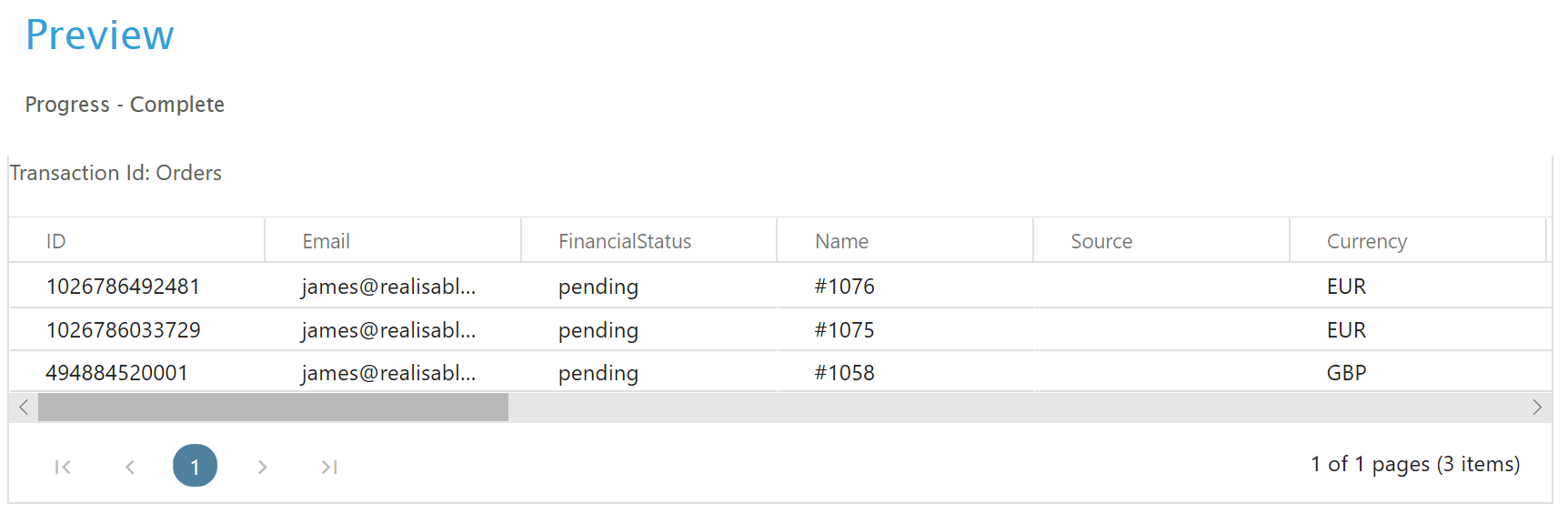Select order name #1075 cell
Screen dimensions: 1568x524
844,330
